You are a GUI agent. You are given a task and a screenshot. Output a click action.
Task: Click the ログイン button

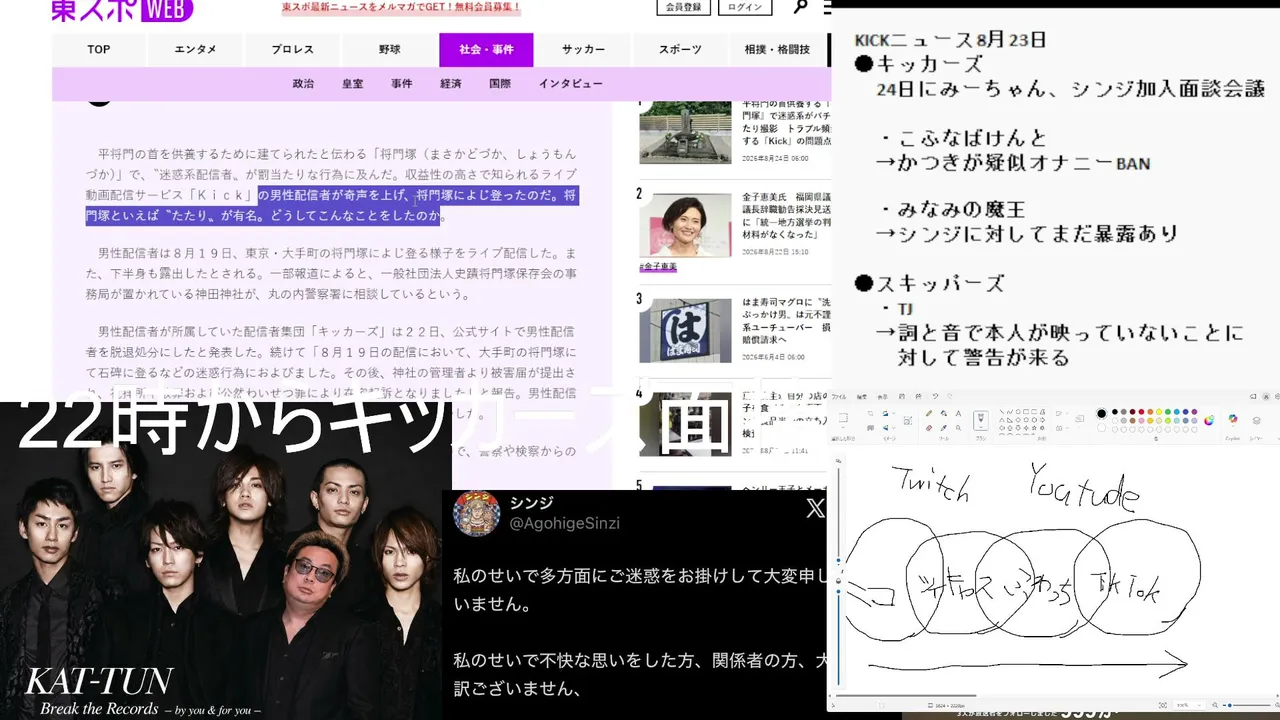tap(745, 7)
